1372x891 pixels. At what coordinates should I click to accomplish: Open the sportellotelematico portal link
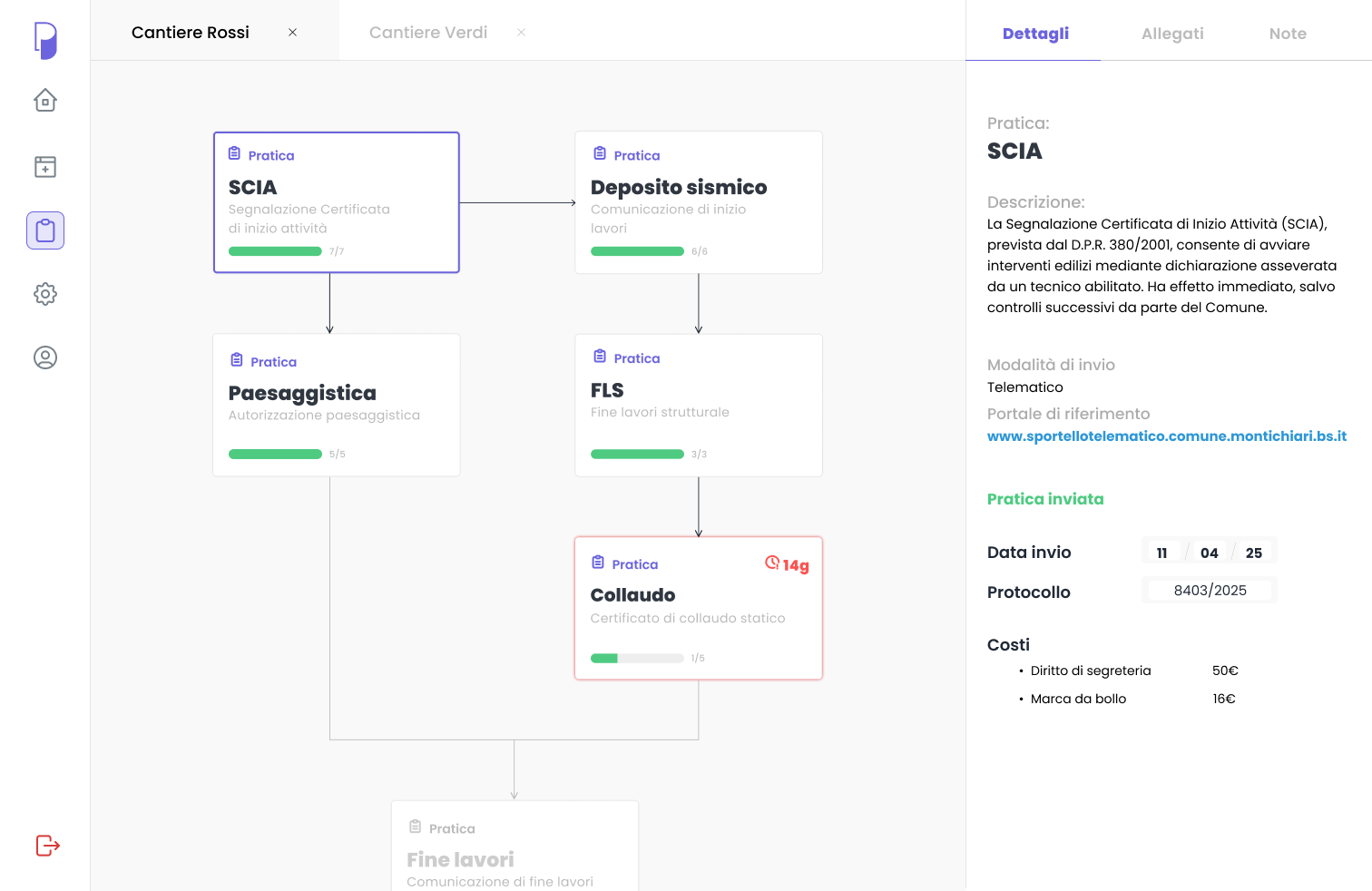tap(1166, 436)
